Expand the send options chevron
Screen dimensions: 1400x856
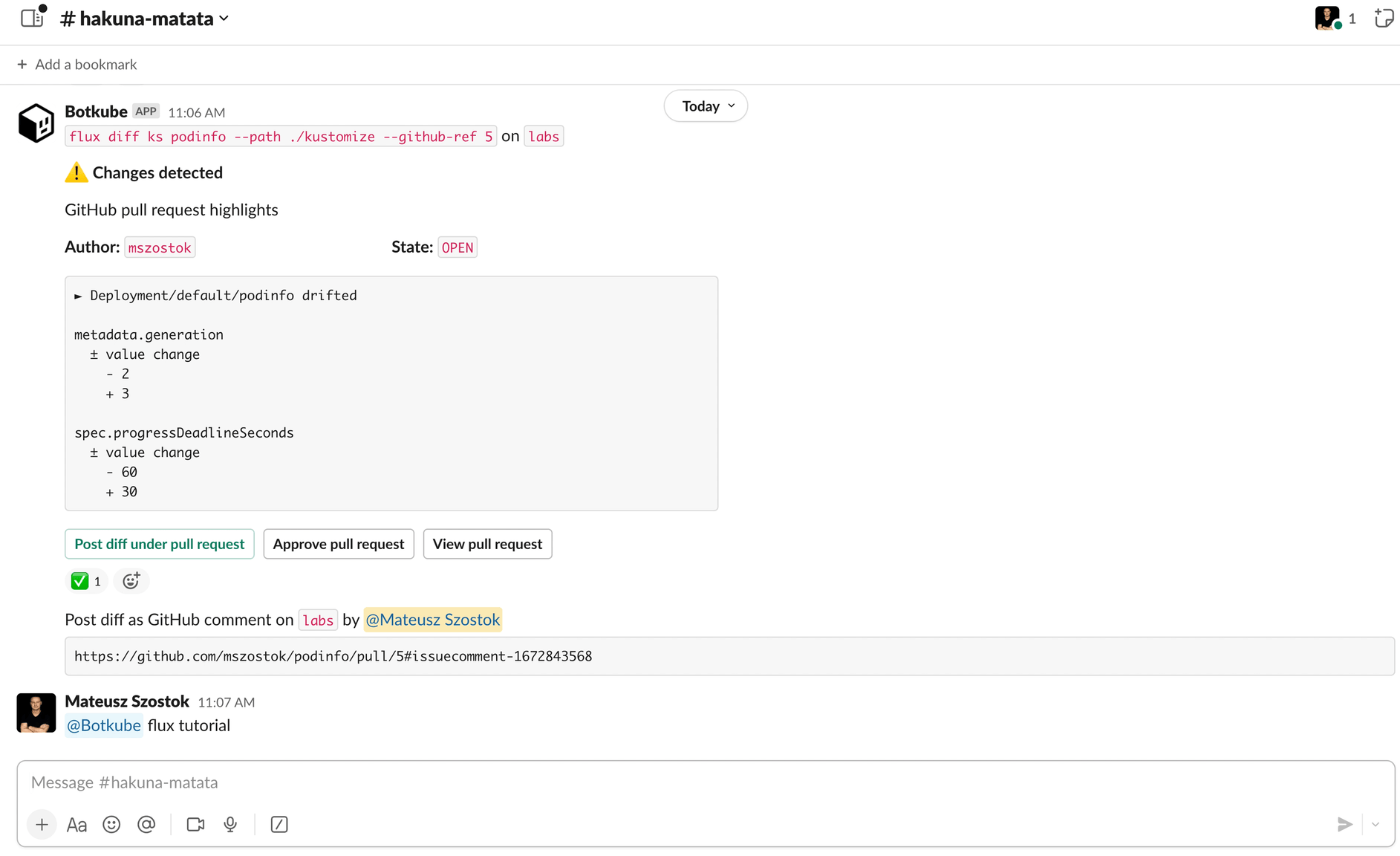tap(1375, 824)
